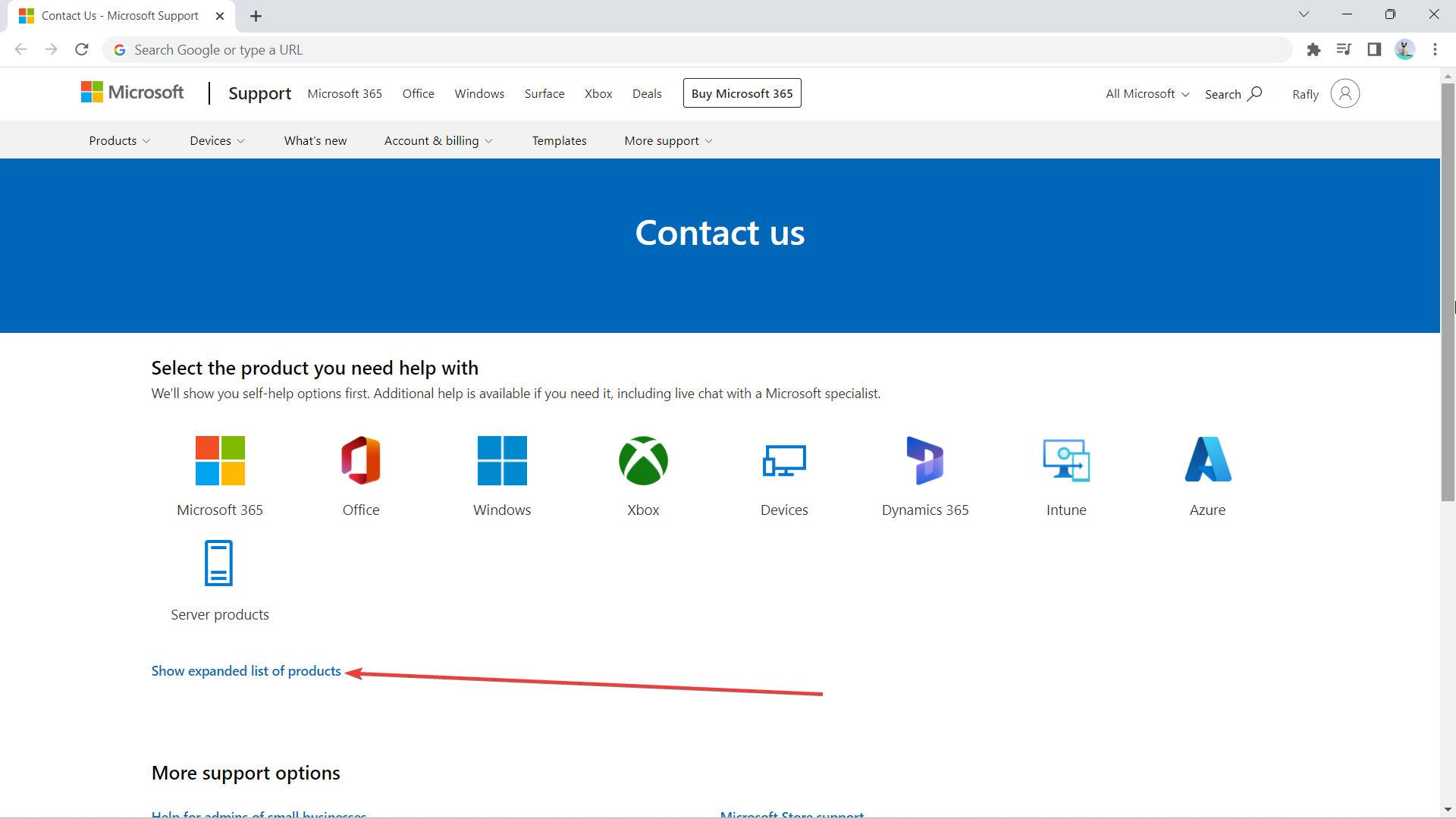Close the Contact Us tab
1456x819 pixels.
click(220, 16)
